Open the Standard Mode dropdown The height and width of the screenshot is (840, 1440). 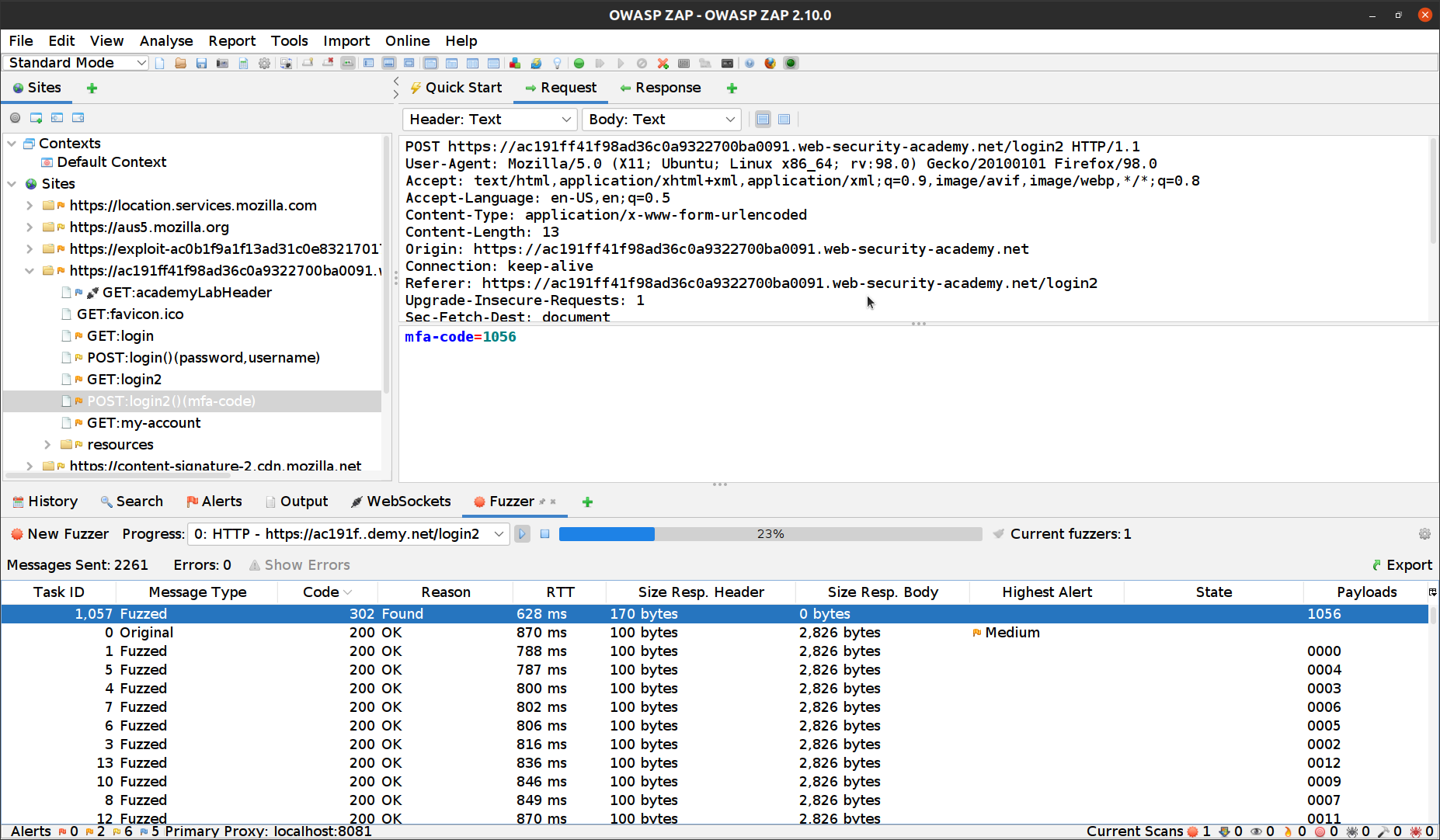point(76,63)
